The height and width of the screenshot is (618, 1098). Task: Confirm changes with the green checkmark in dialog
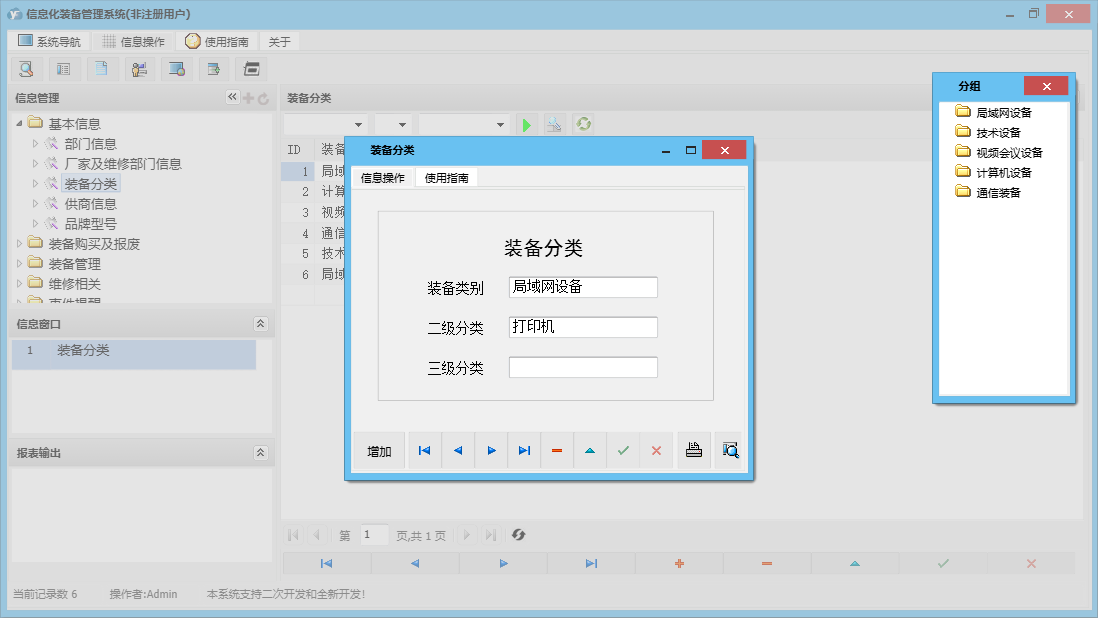(x=623, y=450)
